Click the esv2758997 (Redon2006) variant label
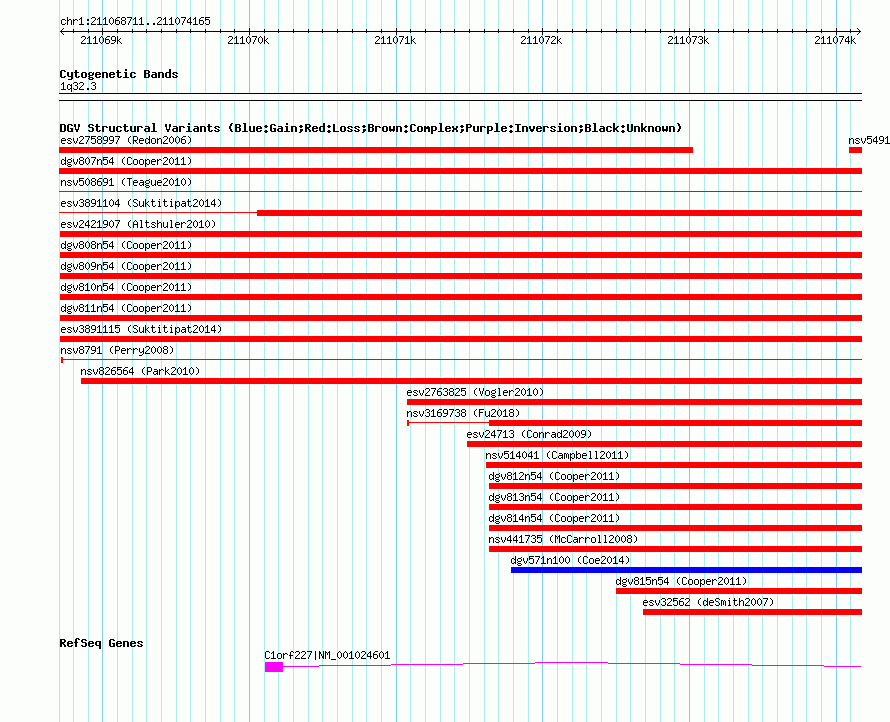This screenshot has height=722, width=890. click(126, 140)
